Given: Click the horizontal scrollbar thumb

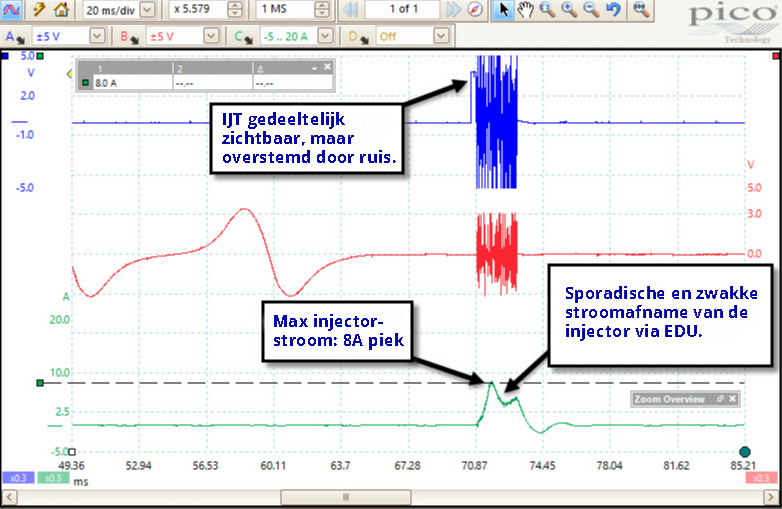Looking at the screenshot, I should coord(346,497).
